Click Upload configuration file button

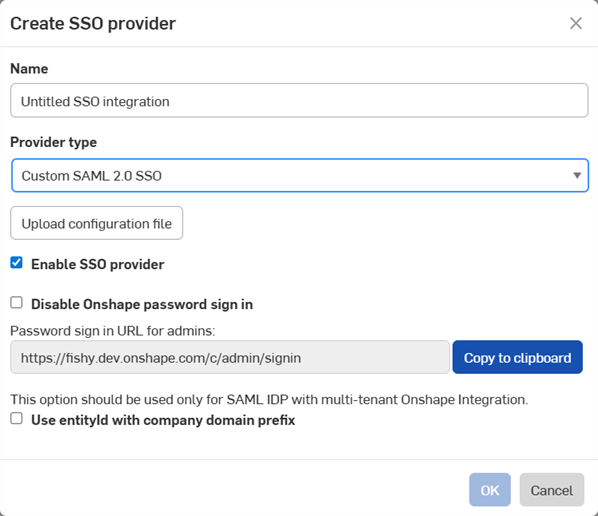point(96,223)
